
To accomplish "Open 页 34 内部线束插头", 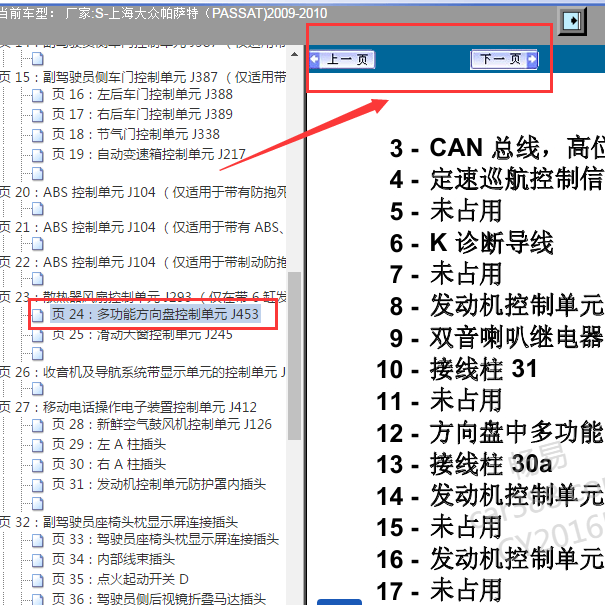I will click(x=113, y=559).
